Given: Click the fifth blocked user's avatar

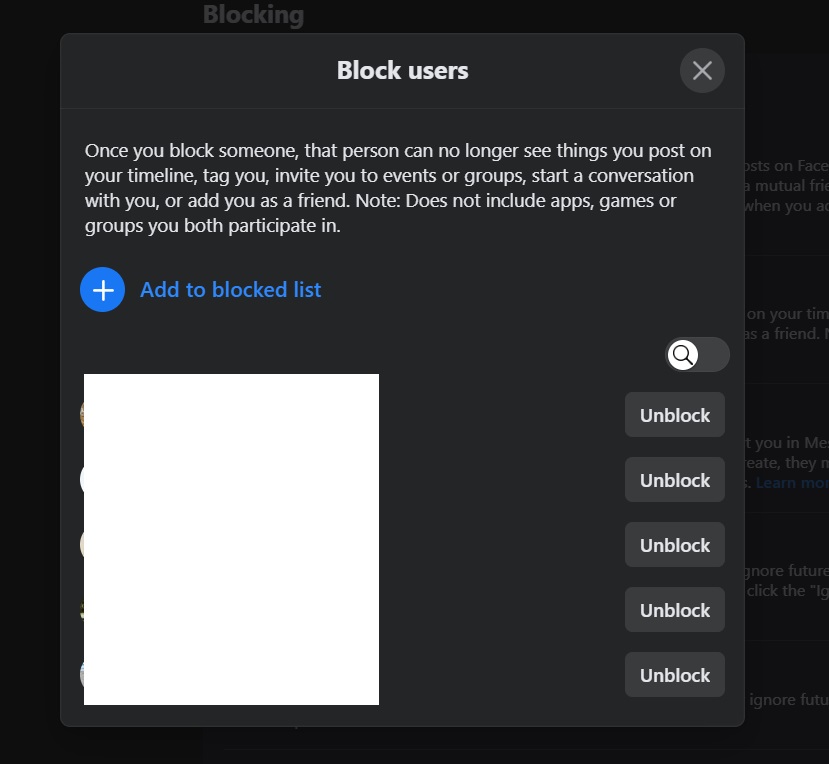Looking at the screenshot, I should click(x=88, y=674).
